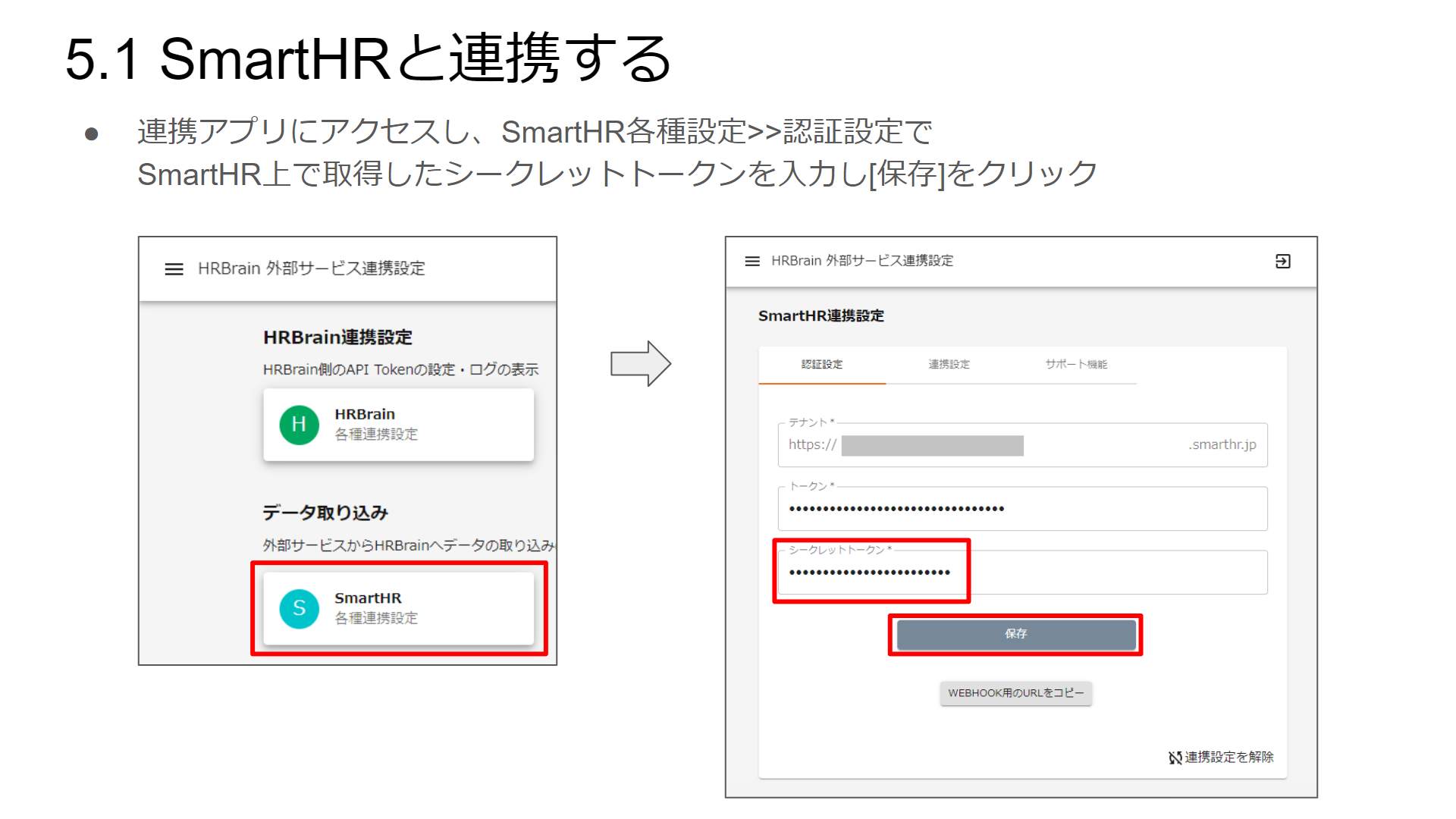Switch to the サポート機能 tab
This screenshot has height=819, width=1456.
pyautogui.click(x=1076, y=365)
